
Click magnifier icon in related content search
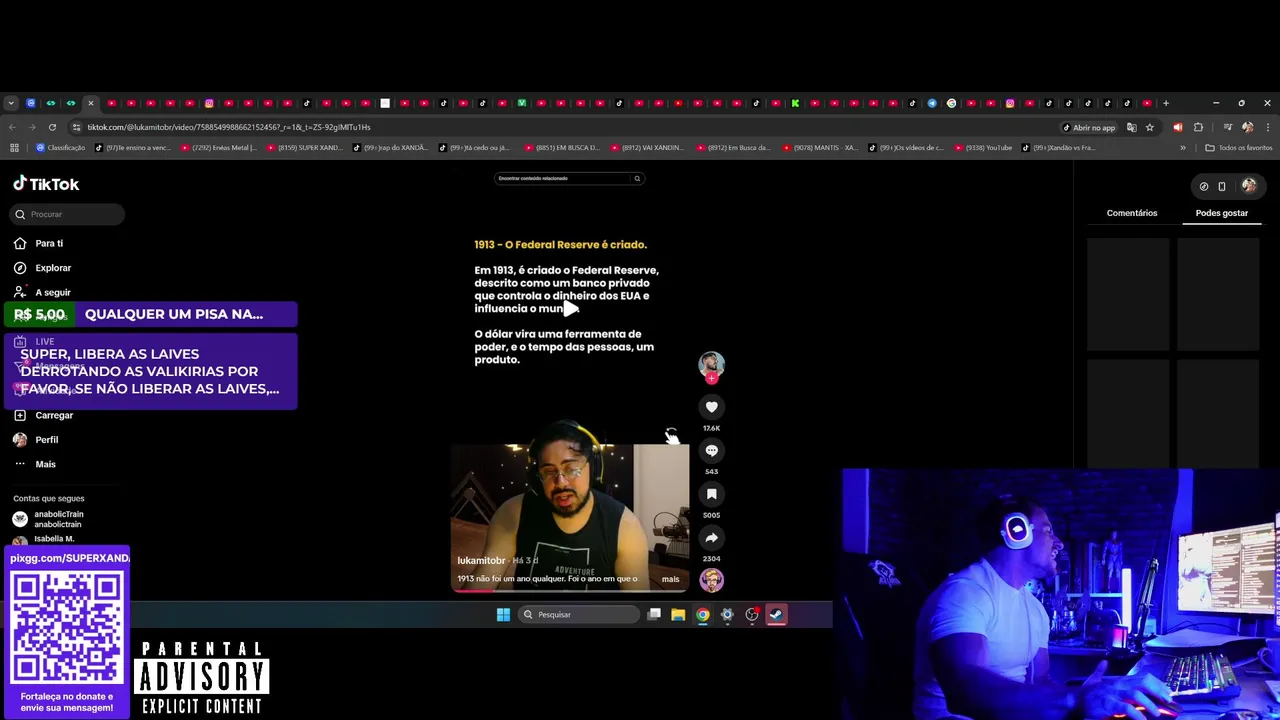[x=636, y=178]
